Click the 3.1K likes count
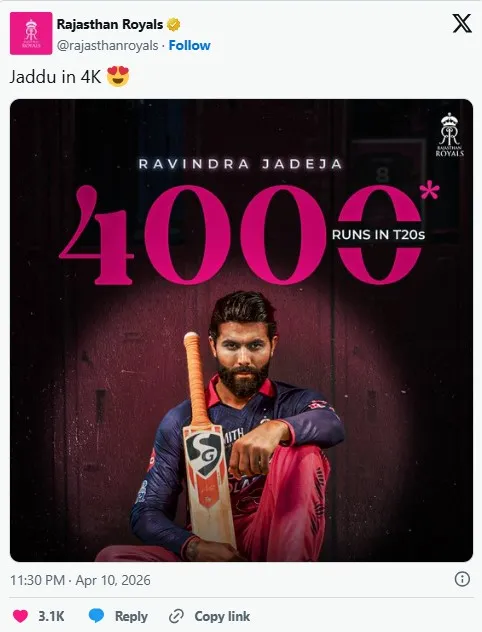 51,616
